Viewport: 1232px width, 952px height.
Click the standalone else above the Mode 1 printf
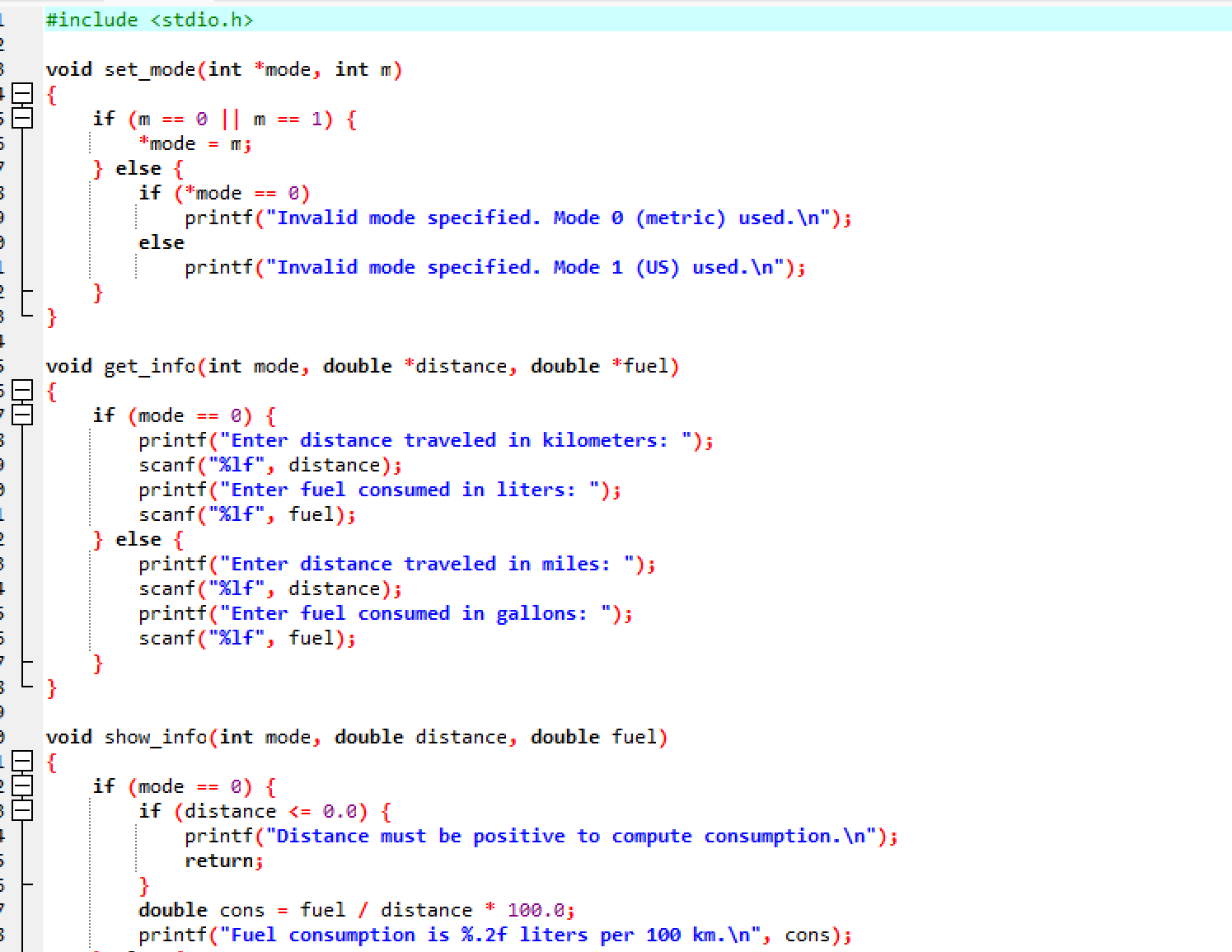[162, 242]
